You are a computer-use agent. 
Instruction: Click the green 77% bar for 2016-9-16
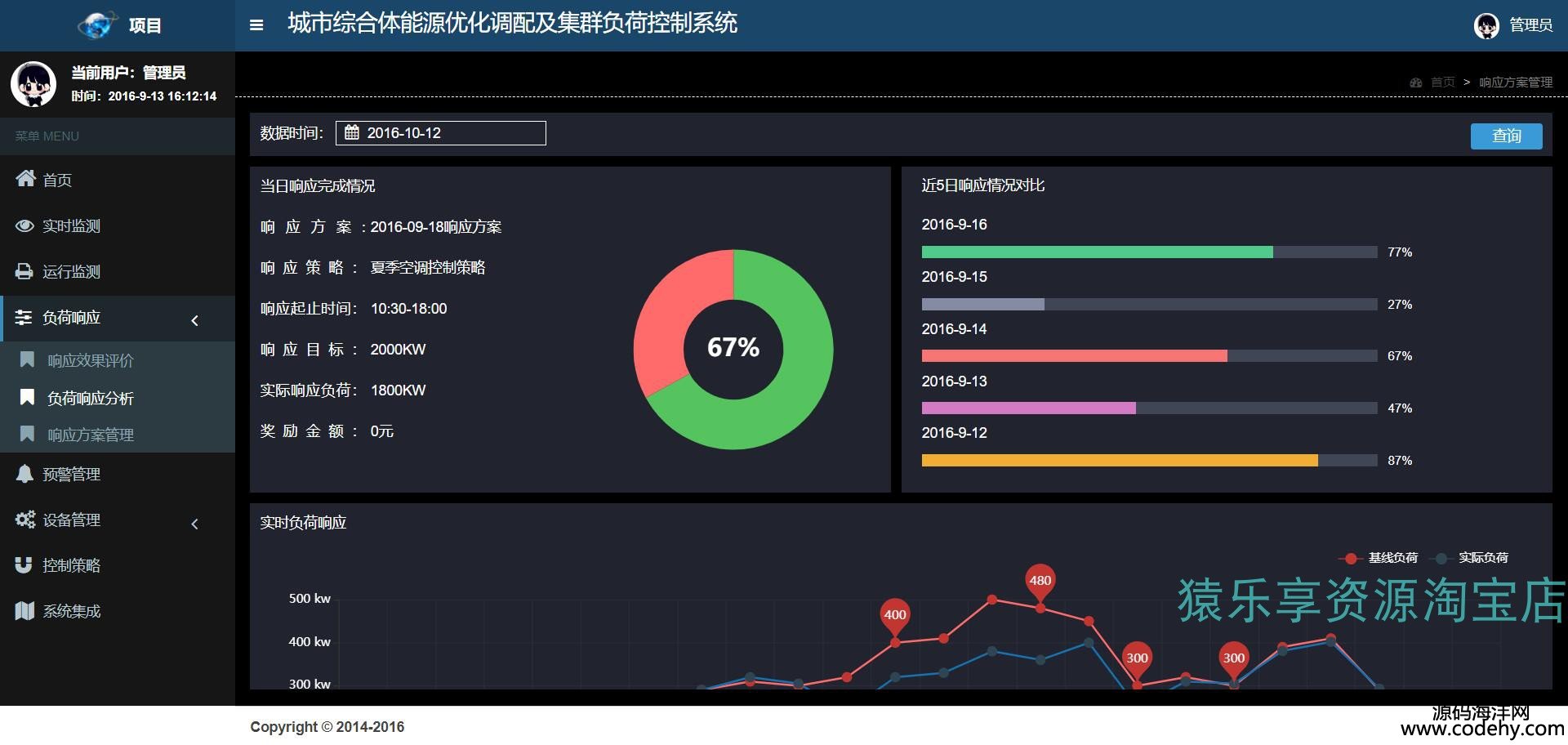pos(1097,252)
